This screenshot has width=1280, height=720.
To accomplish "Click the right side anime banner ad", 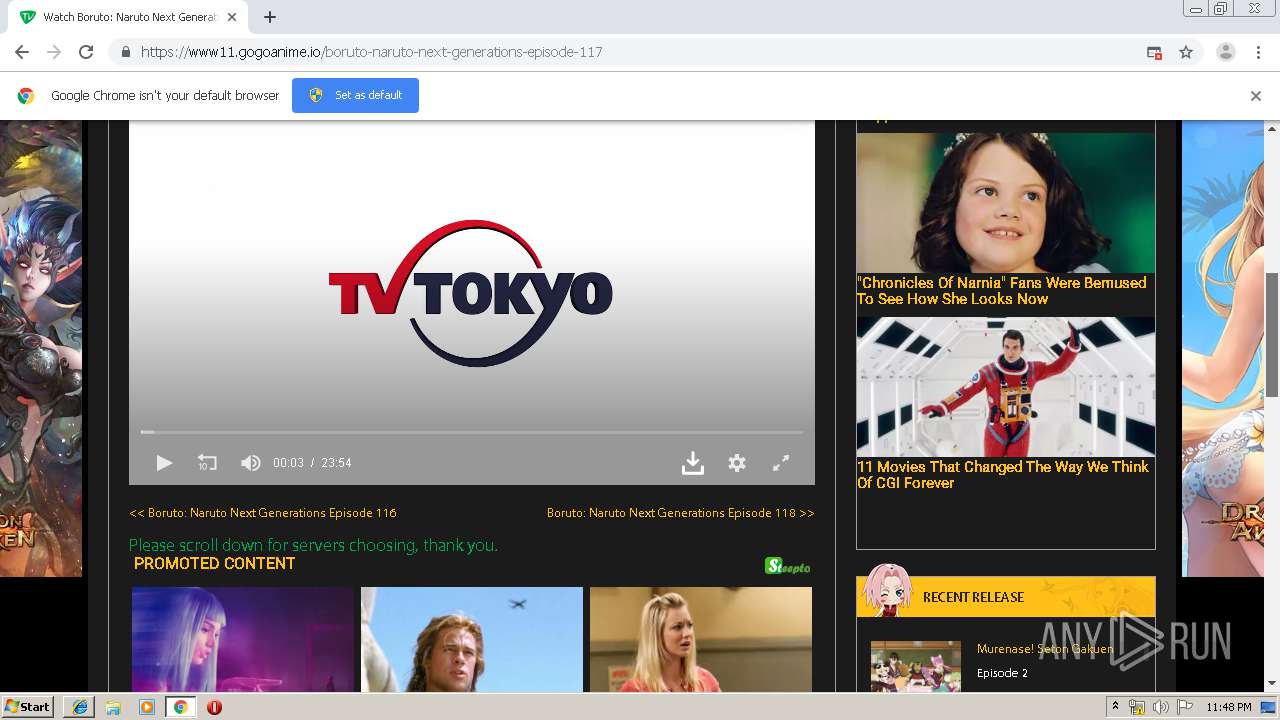I will point(1223,349).
